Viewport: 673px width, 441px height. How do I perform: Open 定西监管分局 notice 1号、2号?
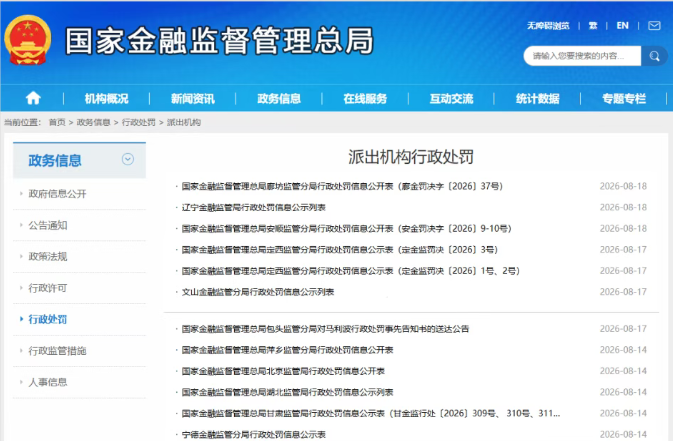(351, 271)
